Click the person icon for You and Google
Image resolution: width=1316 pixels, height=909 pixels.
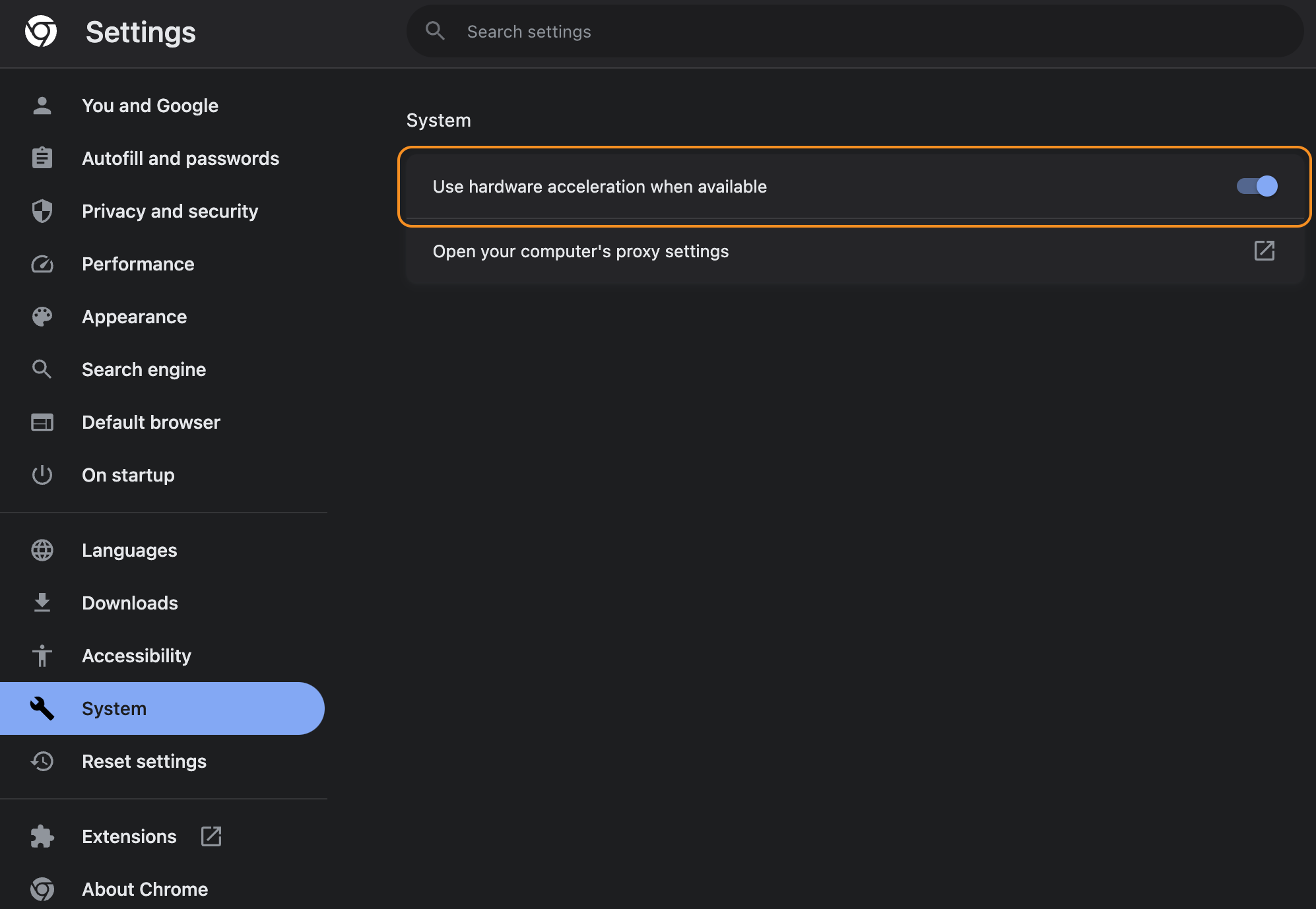(42, 106)
